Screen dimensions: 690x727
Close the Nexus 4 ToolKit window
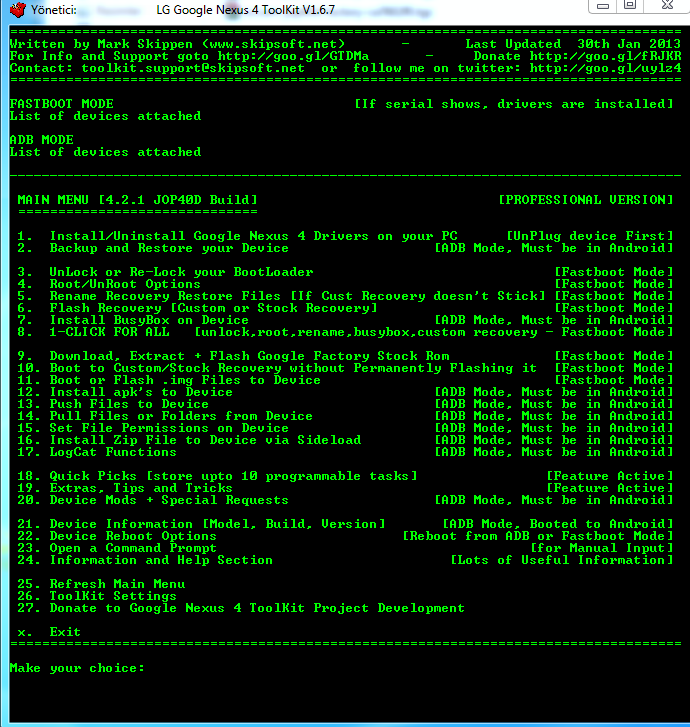(x=667, y=6)
